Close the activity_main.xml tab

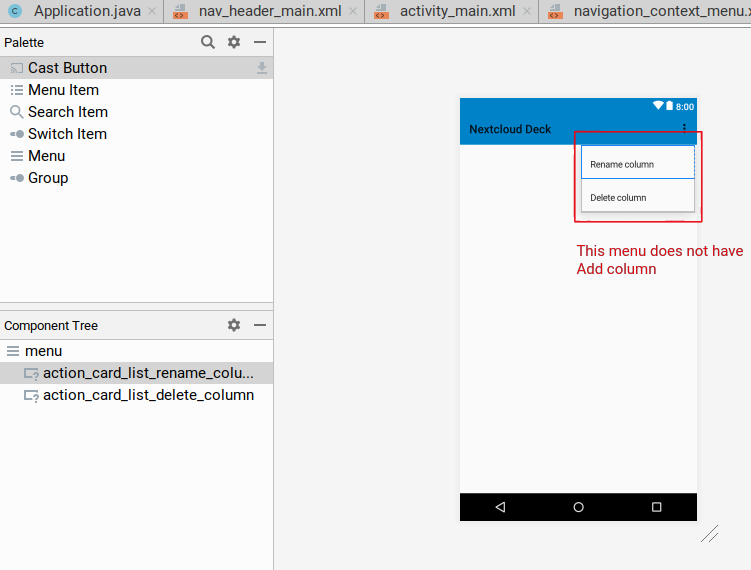point(527,11)
